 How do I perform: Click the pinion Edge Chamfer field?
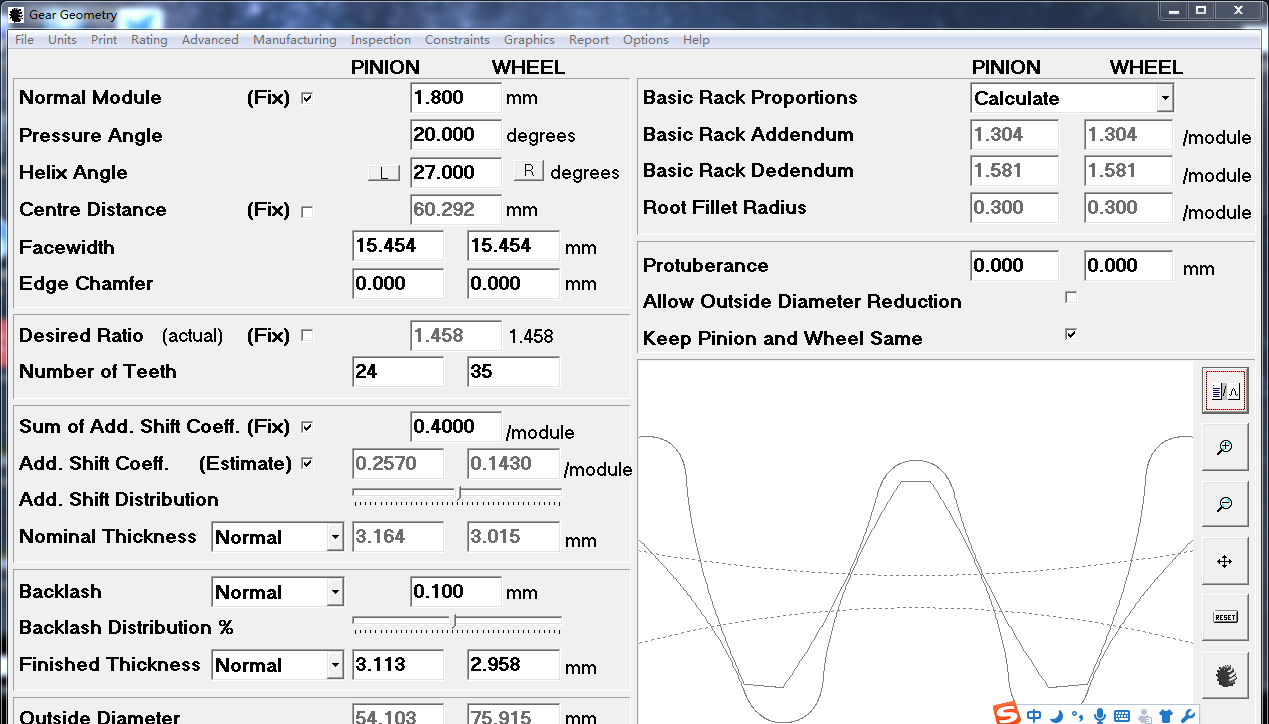[398, 283]
